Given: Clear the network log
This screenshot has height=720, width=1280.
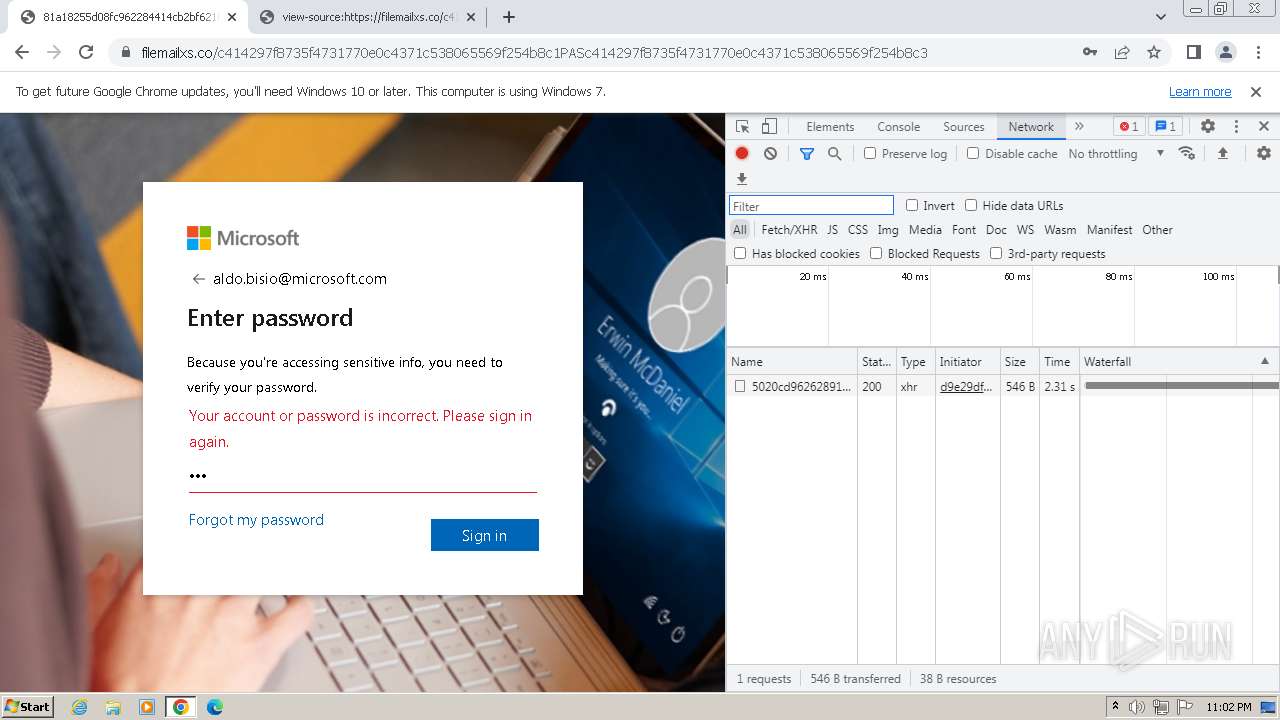Looking at the screenshot, I should [770, 153].
